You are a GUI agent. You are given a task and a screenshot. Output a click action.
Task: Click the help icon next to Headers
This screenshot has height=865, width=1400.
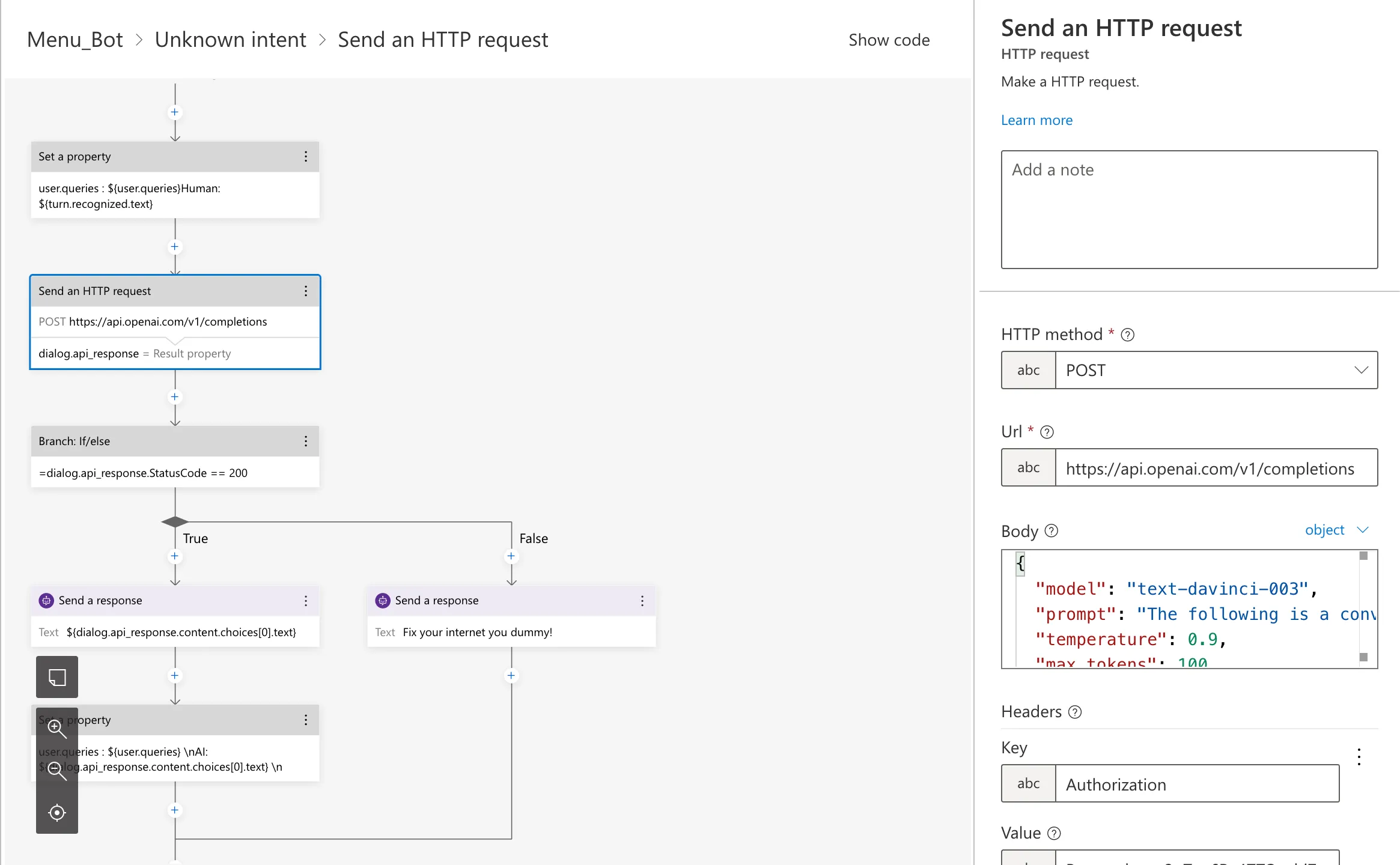(x=1075, y=712)
